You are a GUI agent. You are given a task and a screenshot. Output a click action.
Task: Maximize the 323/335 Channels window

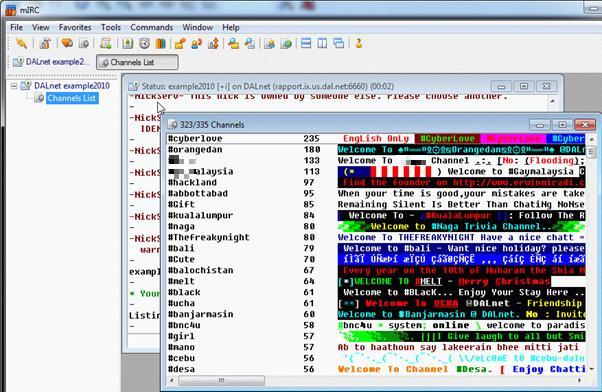[x=562, y=125]
